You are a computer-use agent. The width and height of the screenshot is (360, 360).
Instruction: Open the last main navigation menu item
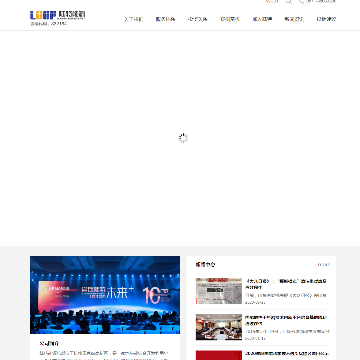pos(326,19)
